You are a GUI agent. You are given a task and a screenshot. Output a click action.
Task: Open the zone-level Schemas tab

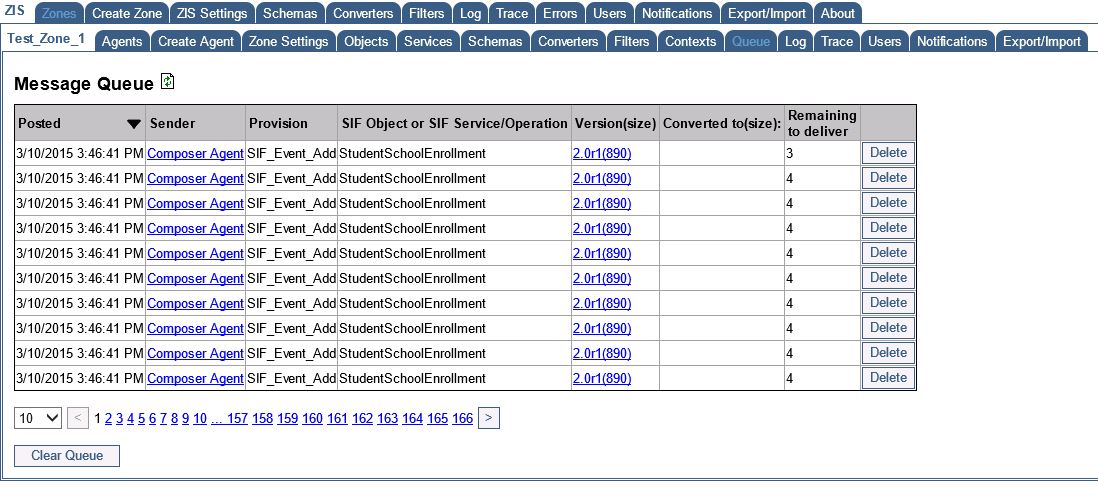(x=495, y=41)
